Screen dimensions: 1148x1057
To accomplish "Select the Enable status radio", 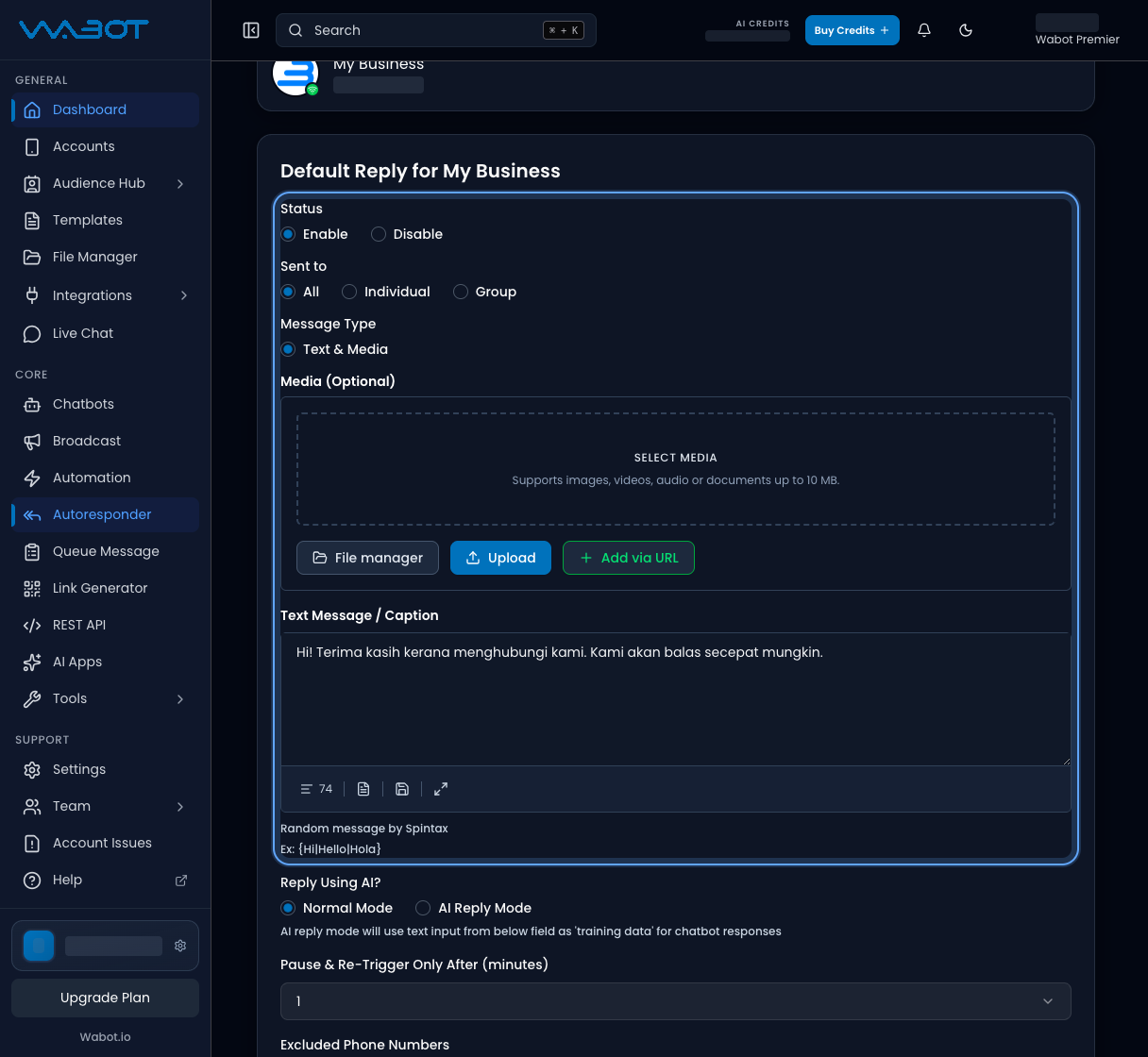I will coord(288,234).
